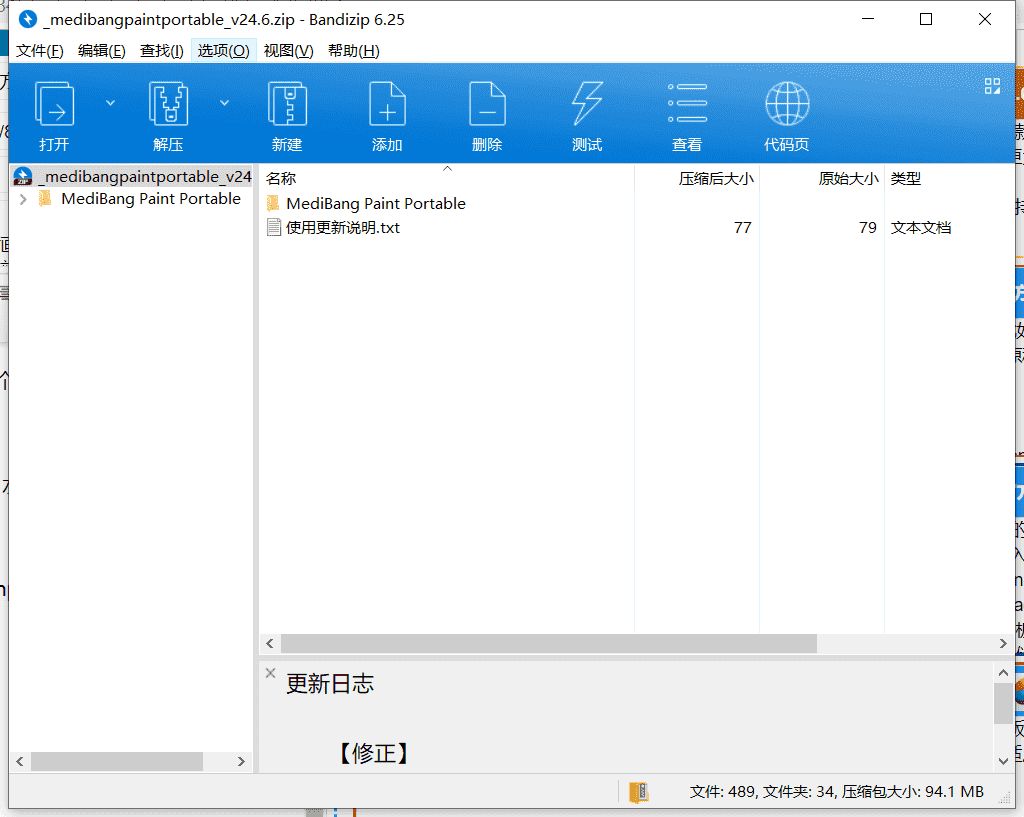Click the compressed size value 77
The width and height of the screenshot is (1024, 817).
tap(743, 227)
